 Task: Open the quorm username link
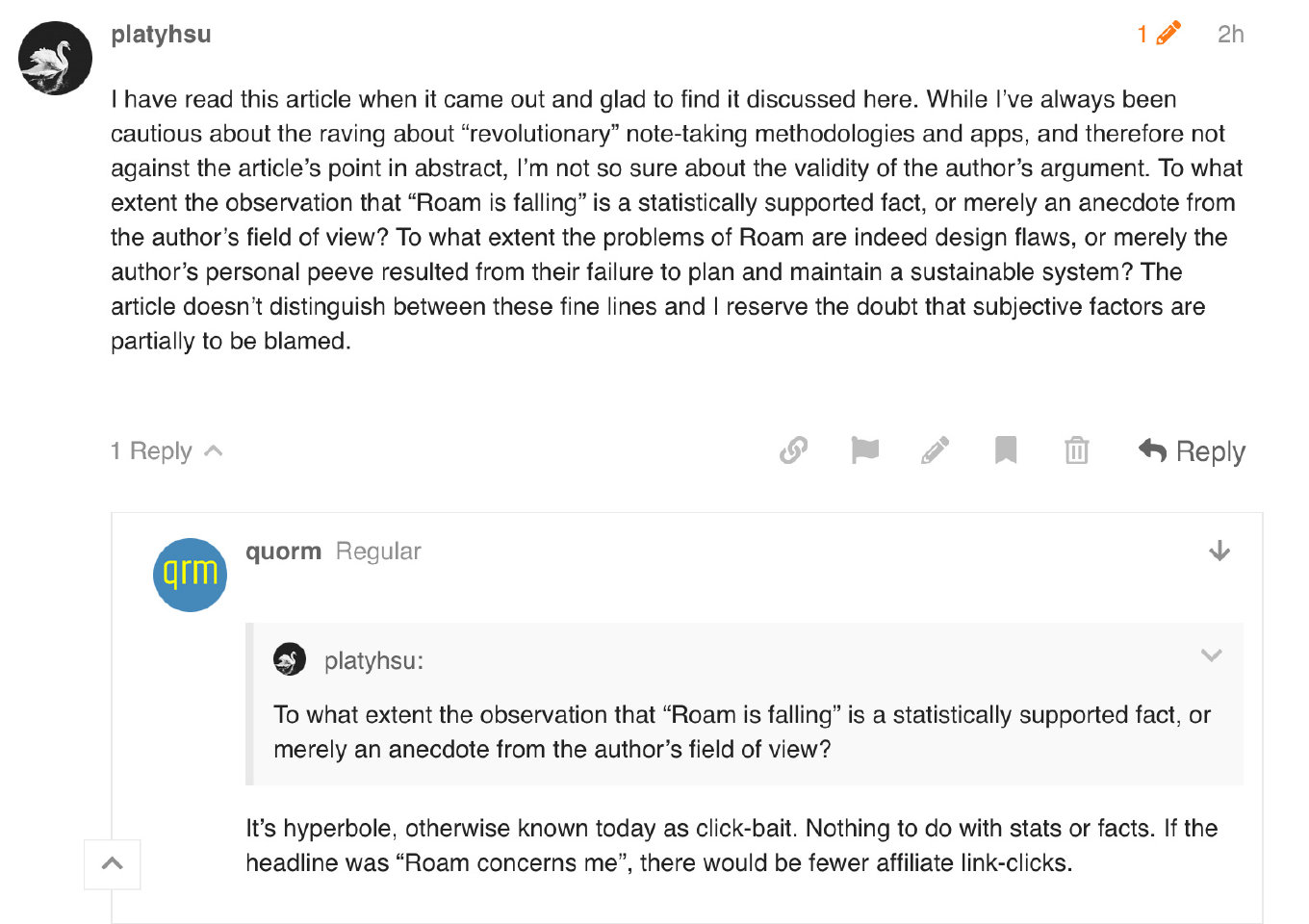pyautogui.click(x=283, y=552)
